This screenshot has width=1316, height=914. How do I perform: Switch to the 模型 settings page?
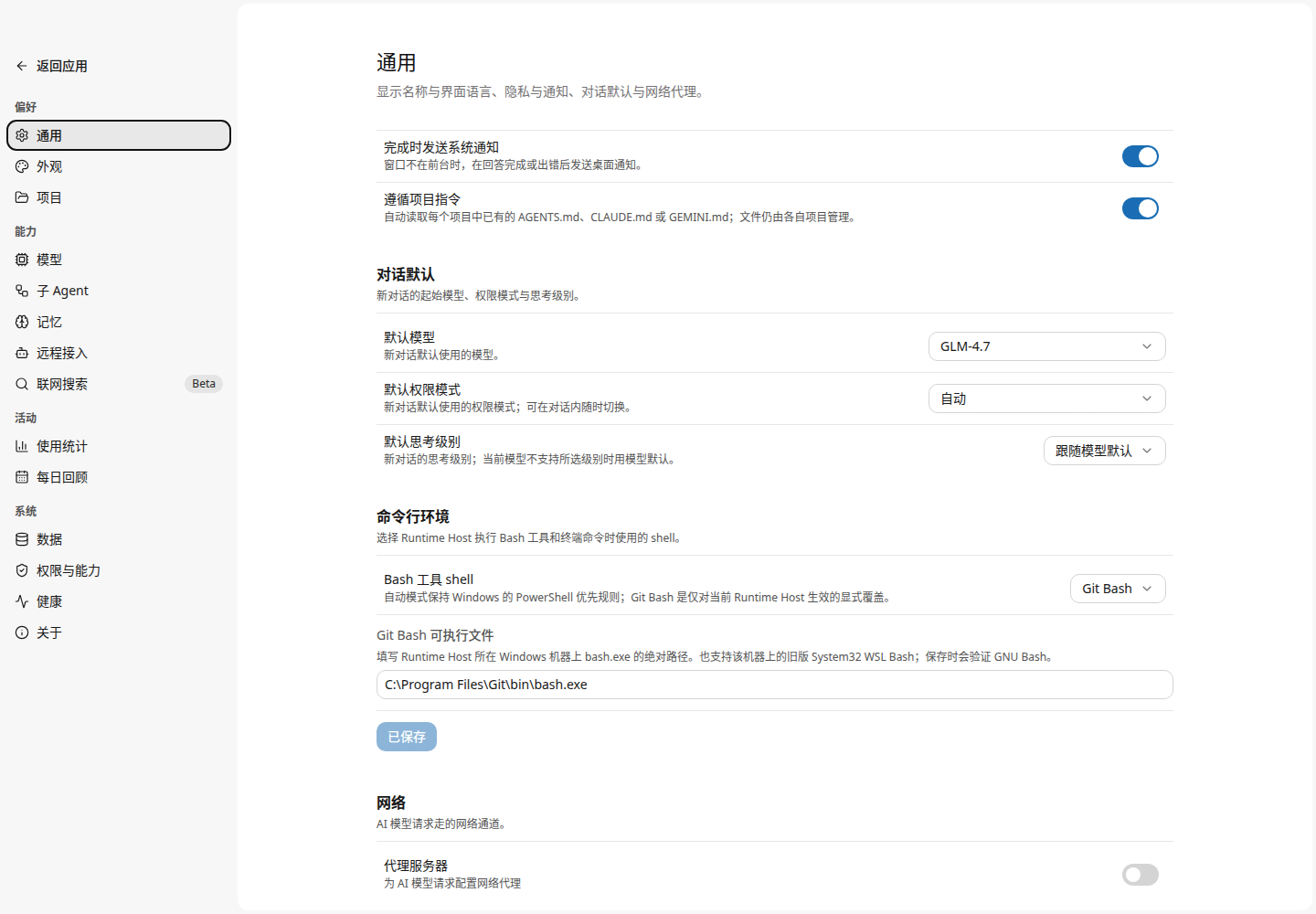point(119,260)
